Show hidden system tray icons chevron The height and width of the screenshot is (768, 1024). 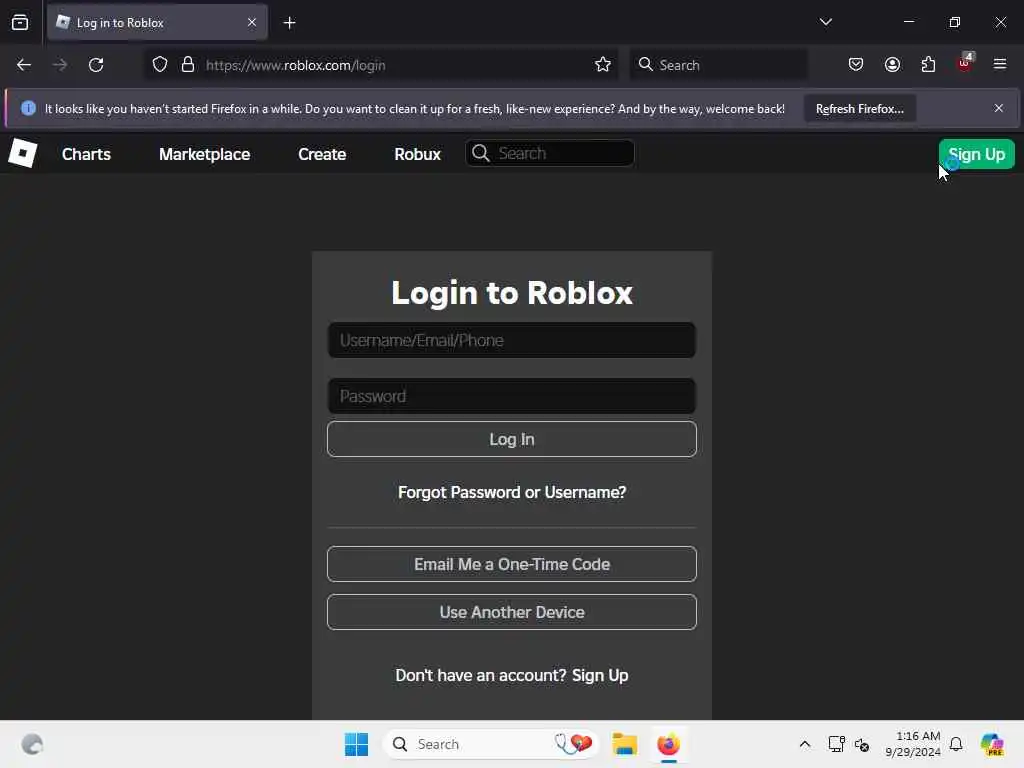click(805, 744)
